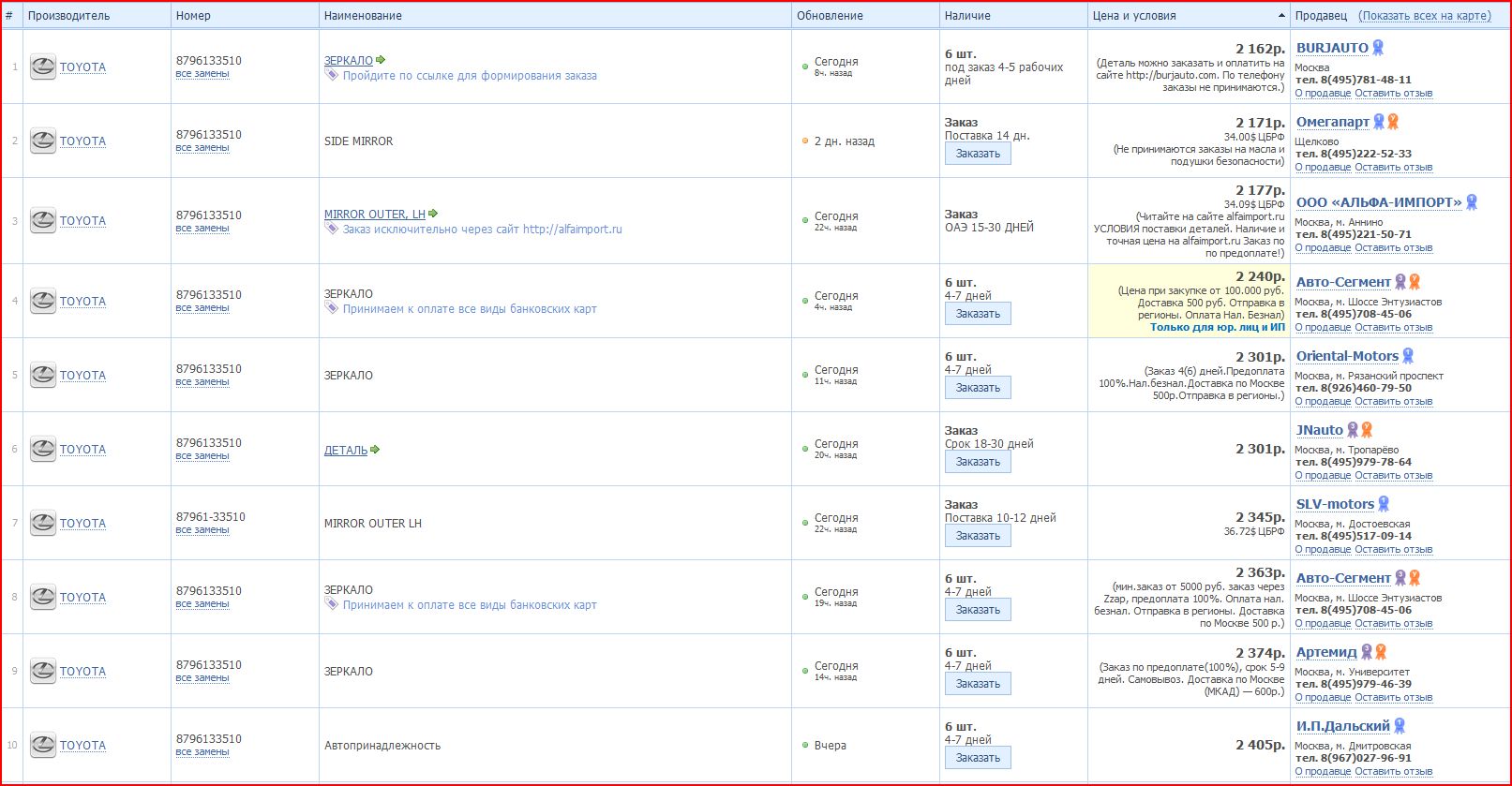Screen dimensions: 1512x786
Task: Click blue ribbon badge next to SLV-motors
Action: point(1384,504)
